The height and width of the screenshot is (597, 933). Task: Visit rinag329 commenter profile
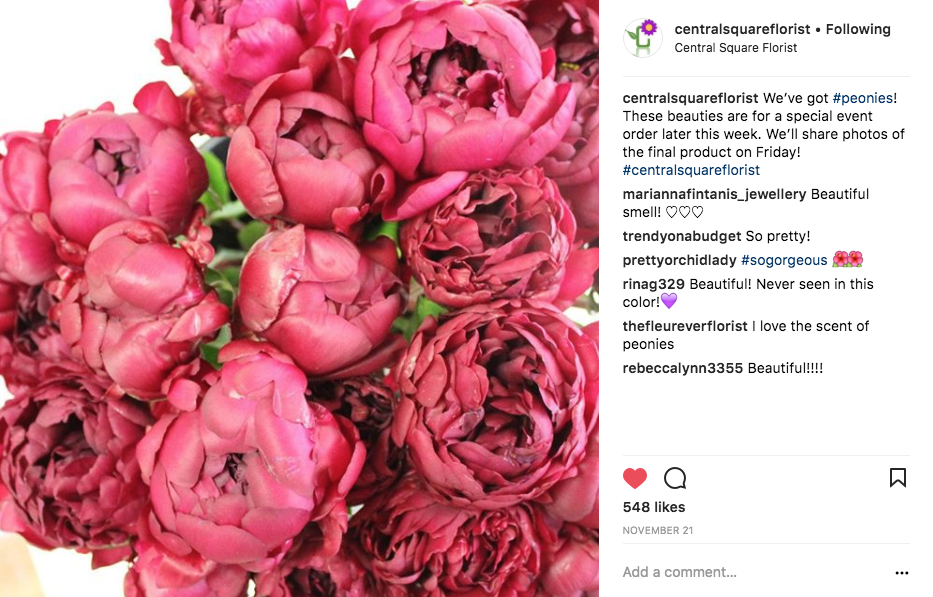coord(653,284)
